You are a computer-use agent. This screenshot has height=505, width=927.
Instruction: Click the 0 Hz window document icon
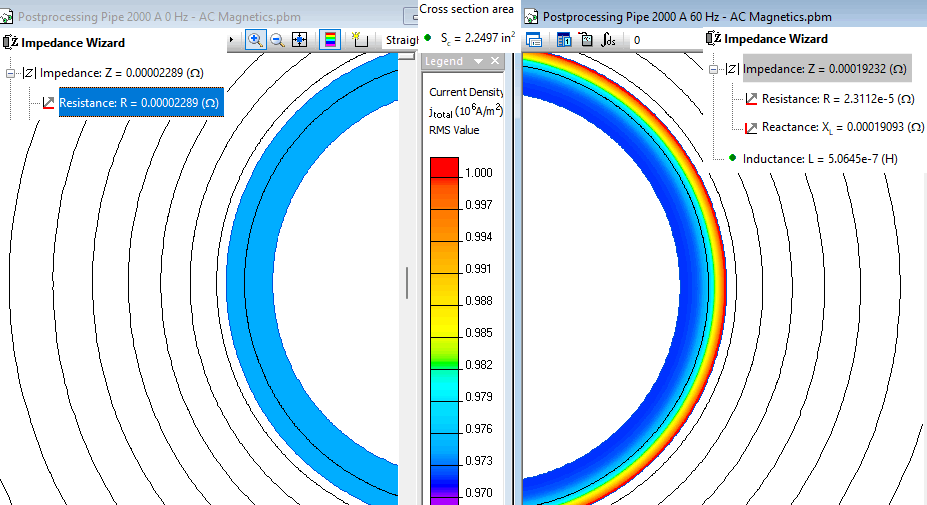coord(7,17)
